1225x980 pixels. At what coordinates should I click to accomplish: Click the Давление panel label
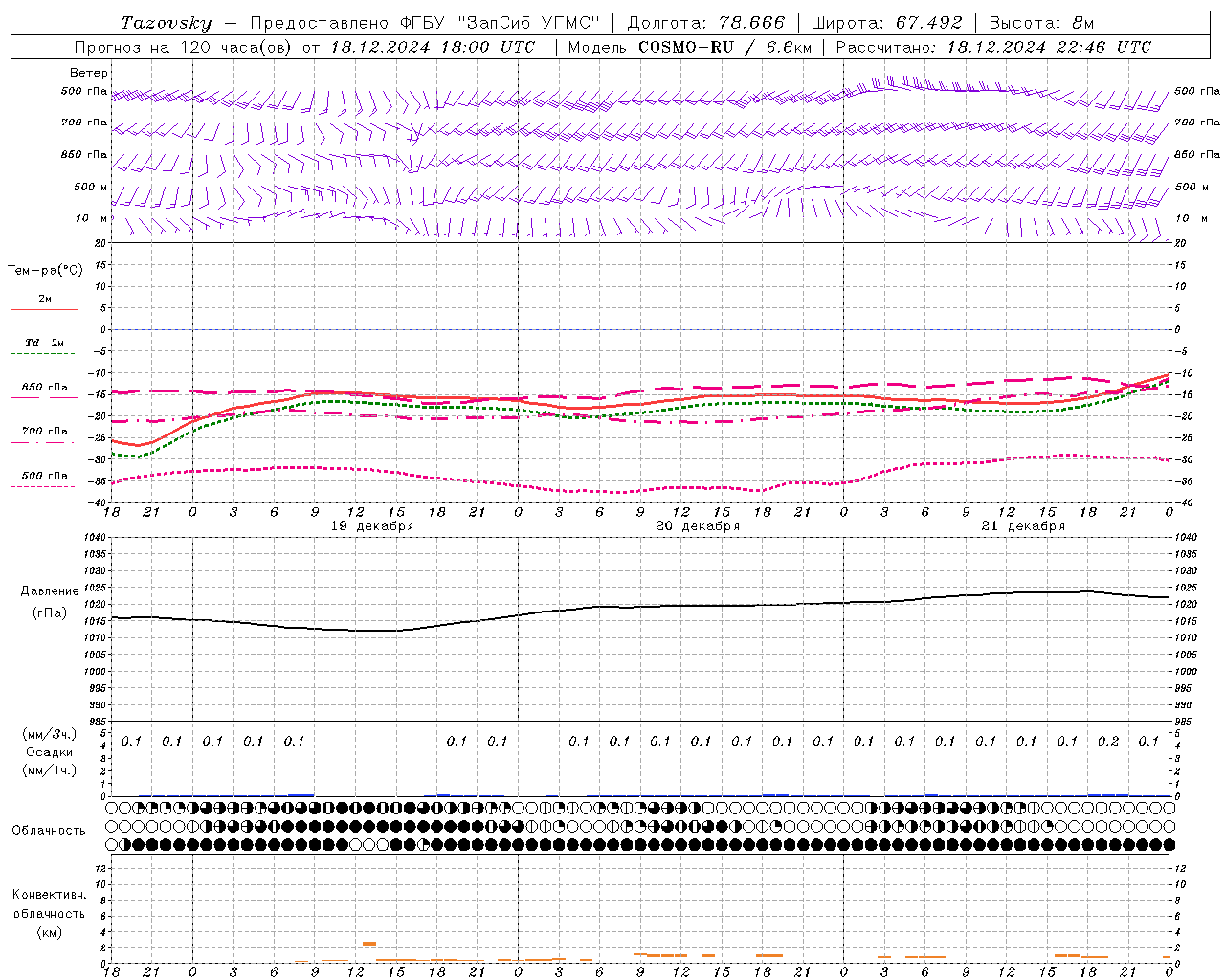pos(50,591)
